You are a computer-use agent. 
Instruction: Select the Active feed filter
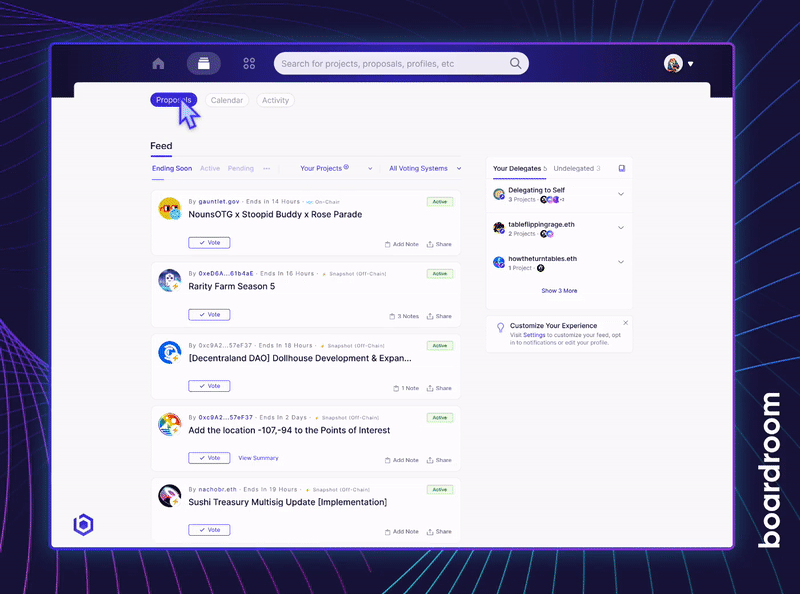point(210,168)
